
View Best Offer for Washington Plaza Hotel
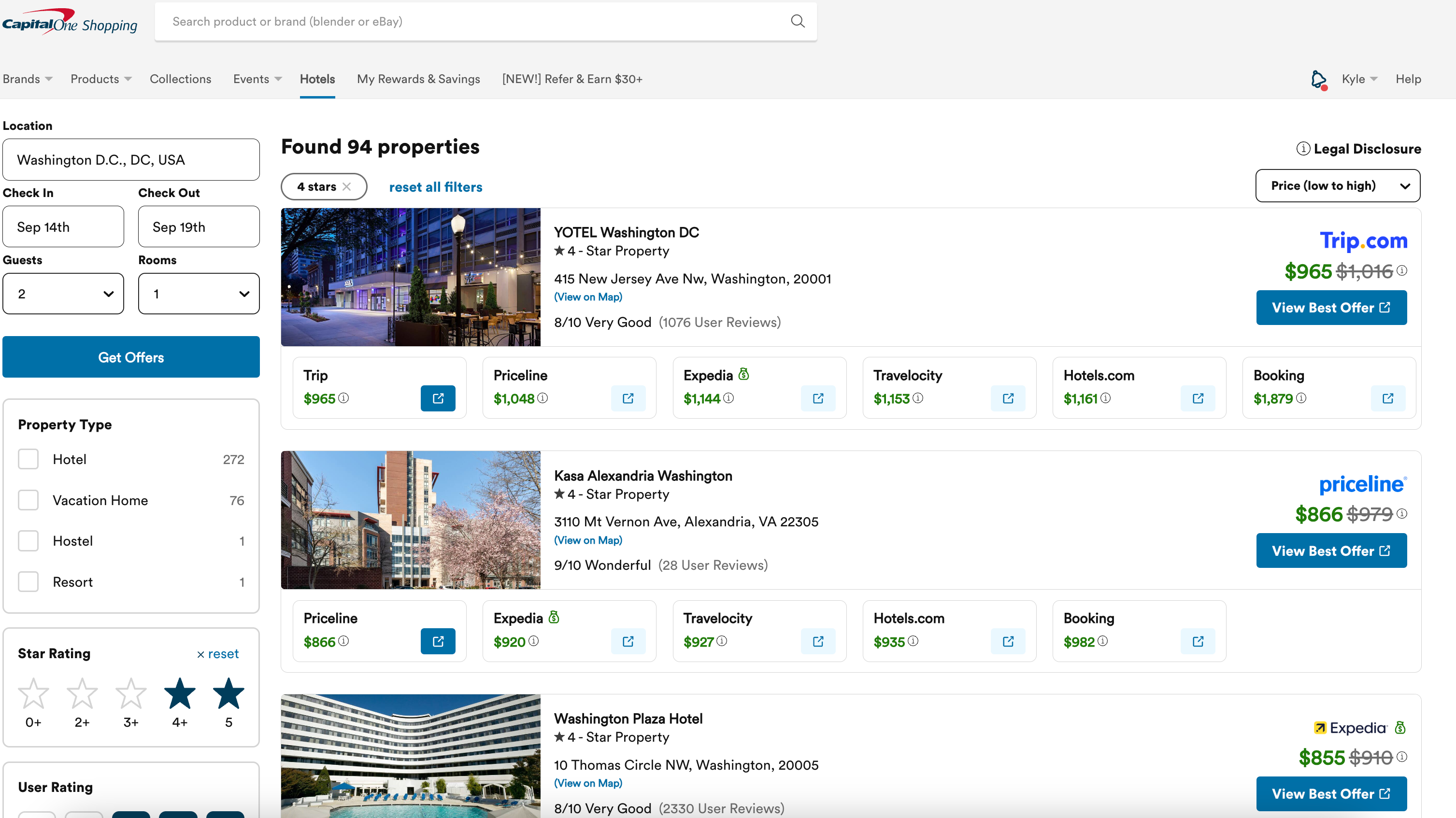tap(1331, 793)
